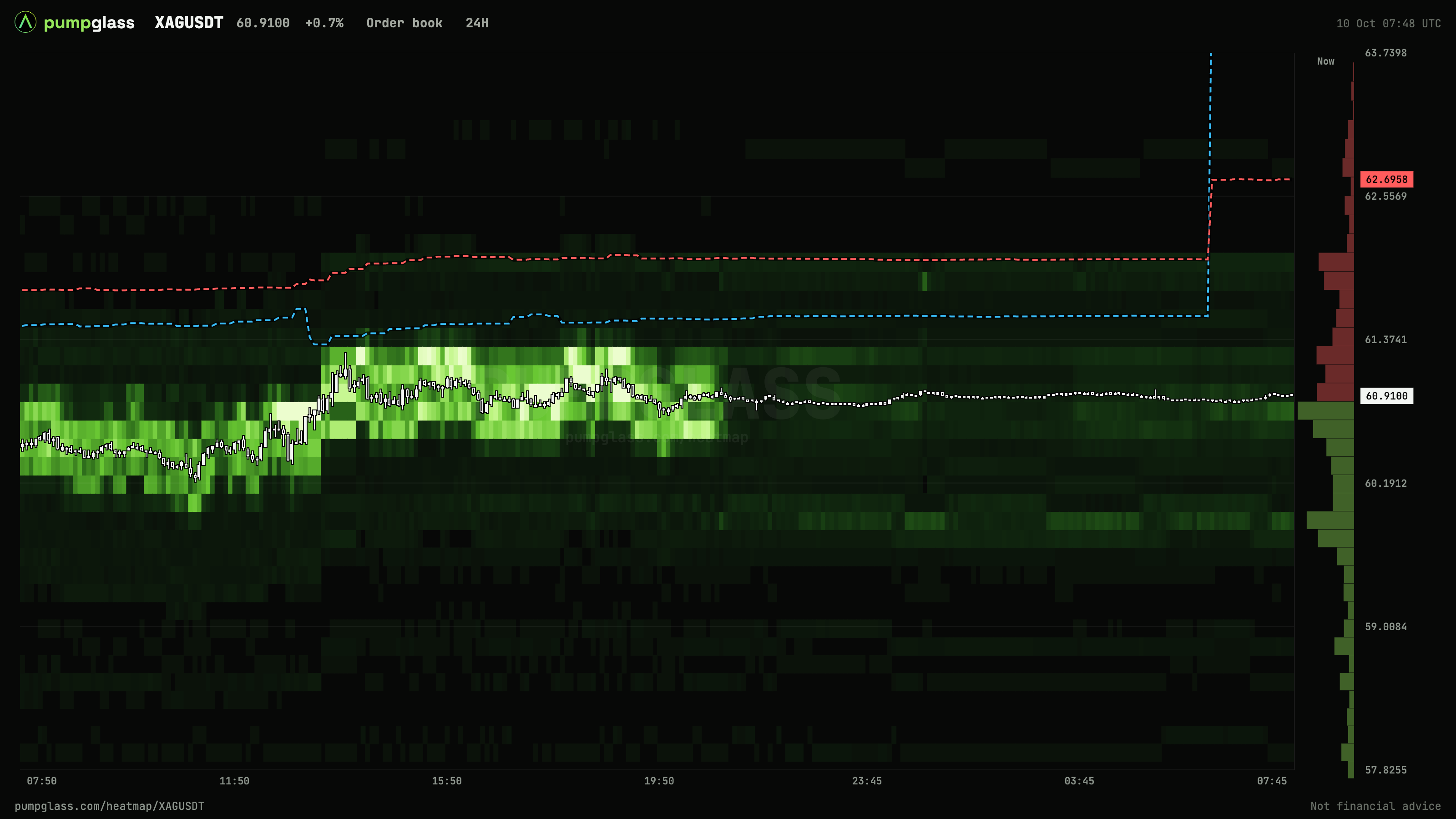Click the 10 Oct 07:48 UTC timestamp
Image resolution: width=1456 pixels, height=819 pixels.
1389,24
